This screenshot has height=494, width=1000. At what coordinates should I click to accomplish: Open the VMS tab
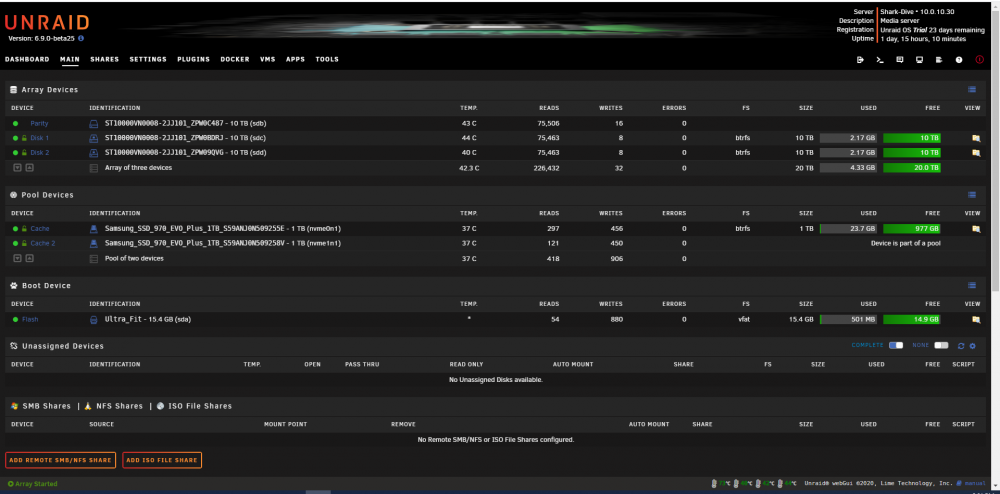[268, 59]
